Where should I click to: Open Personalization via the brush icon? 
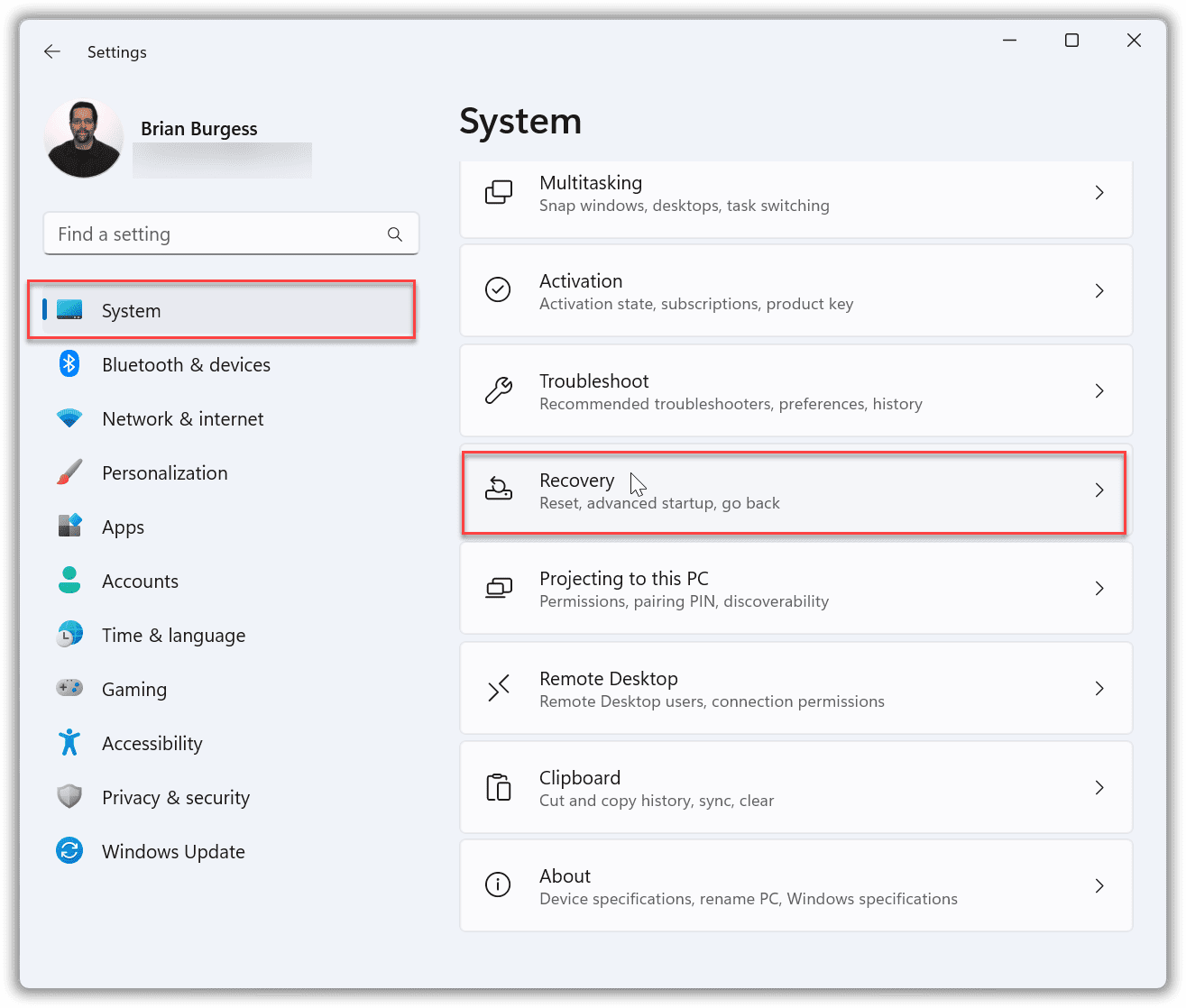pos(69,472)
